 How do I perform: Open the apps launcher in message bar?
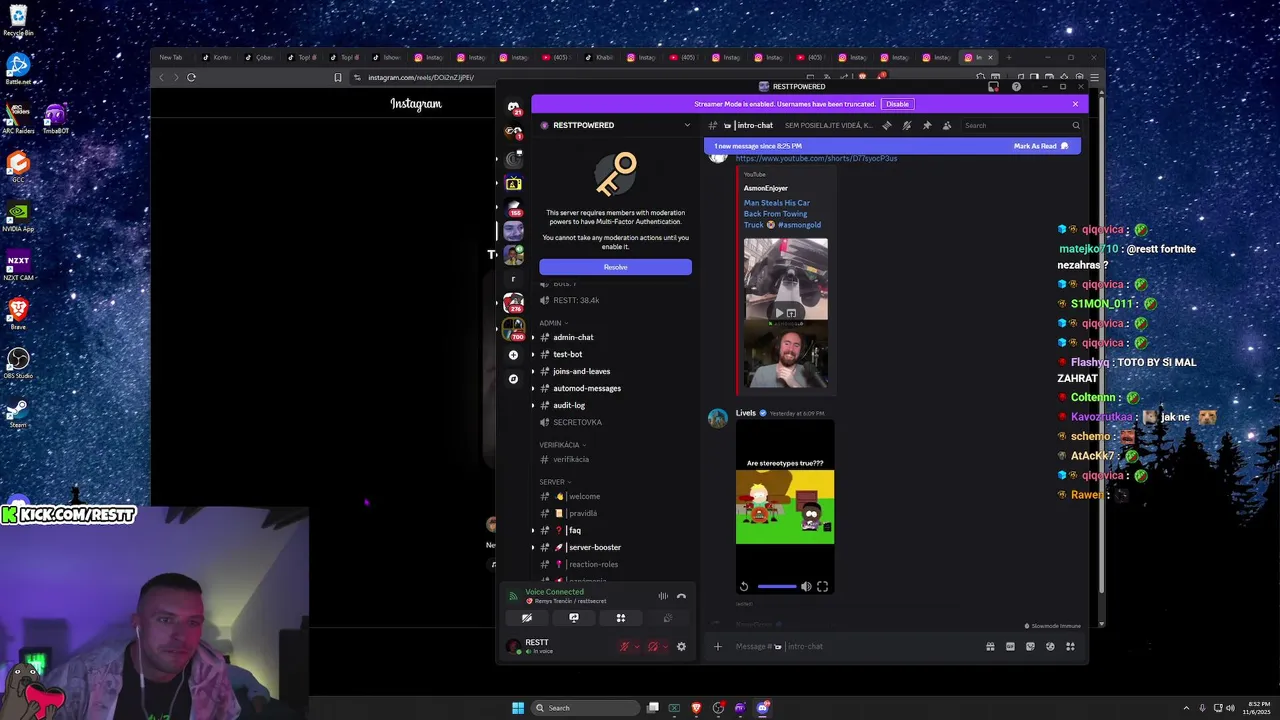(x=1070, y=646)
